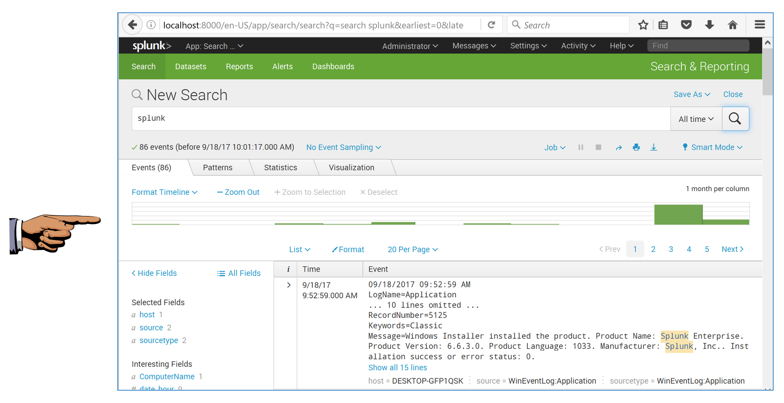The image size is (784, 403).
Task: Click the page vertical scrollbar thumb
Action: (x=768, y=72)
